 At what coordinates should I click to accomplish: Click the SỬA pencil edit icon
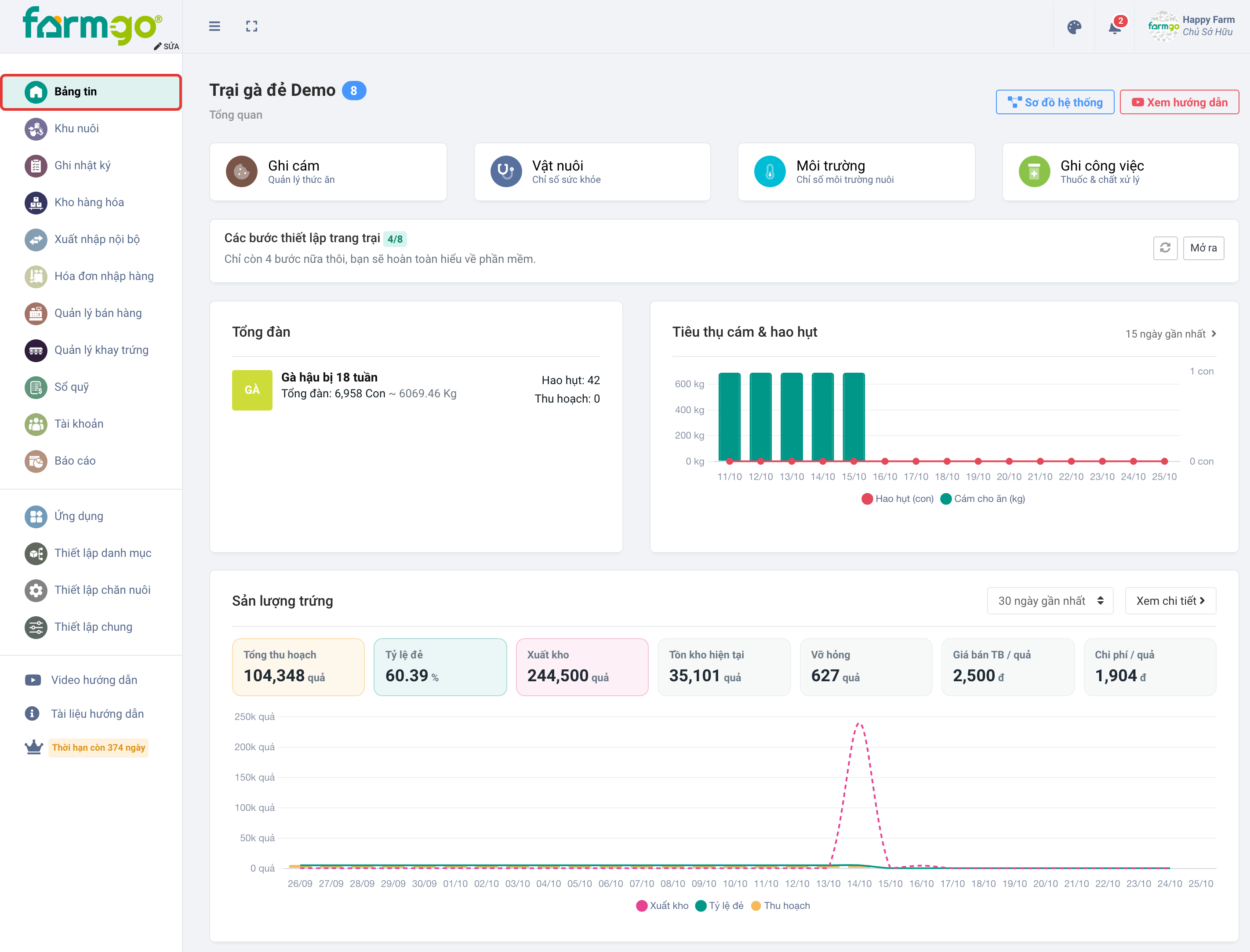166,46
